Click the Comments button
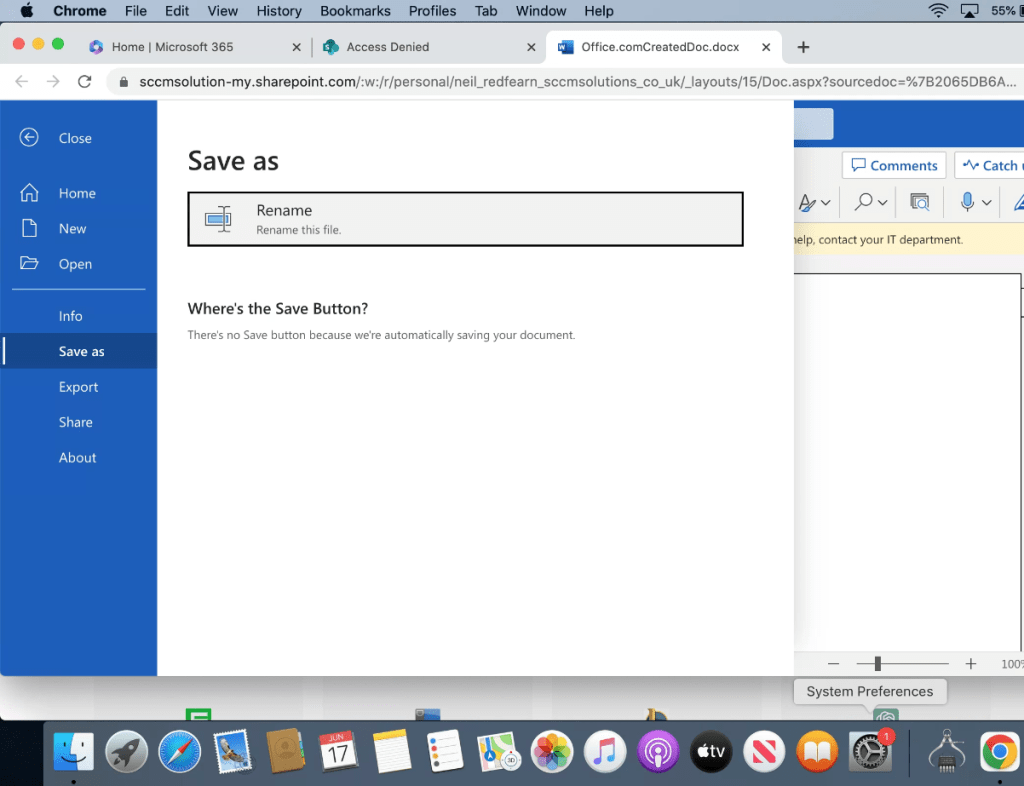Image resolution: width=1024 pixels, height=786 pixels. pyautogui.click(x=894, y=166)
